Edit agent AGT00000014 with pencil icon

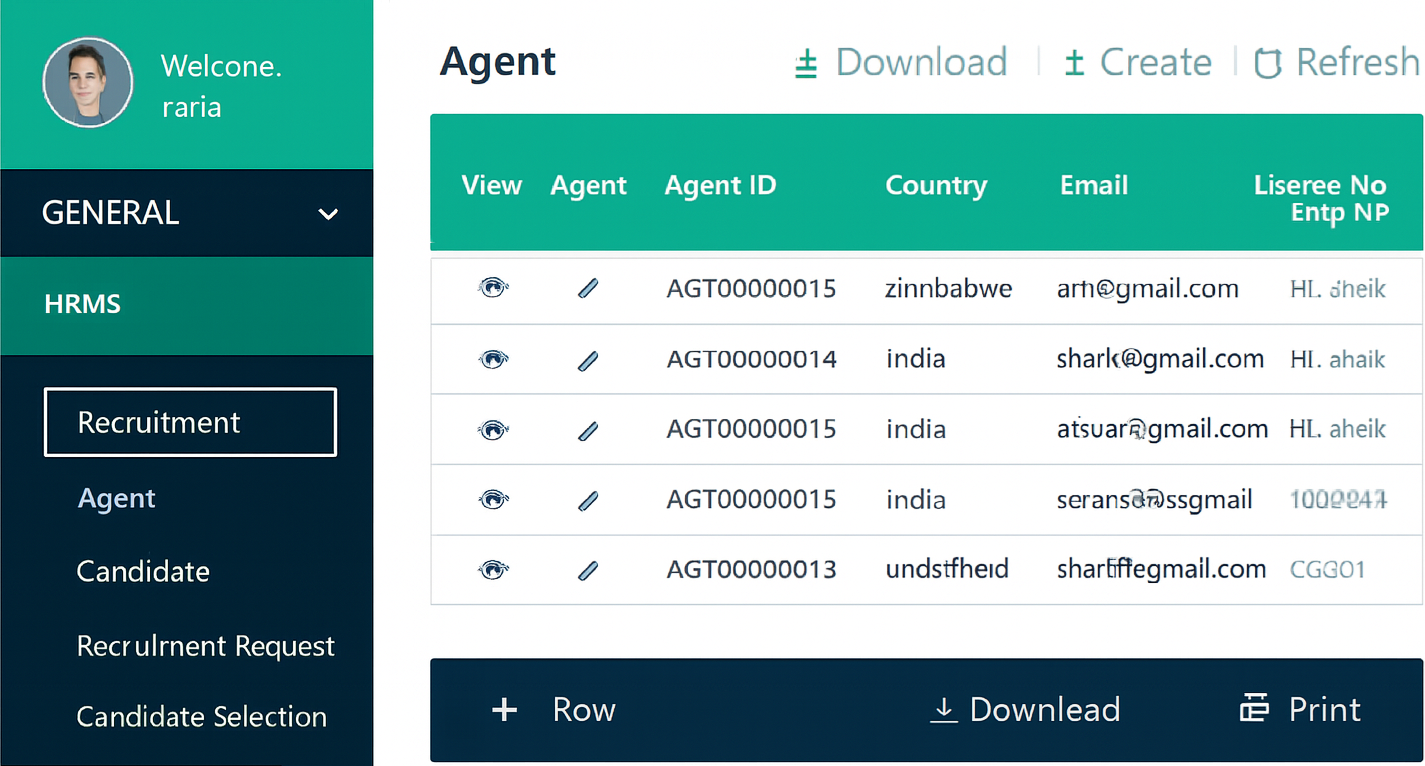(588, 360)
